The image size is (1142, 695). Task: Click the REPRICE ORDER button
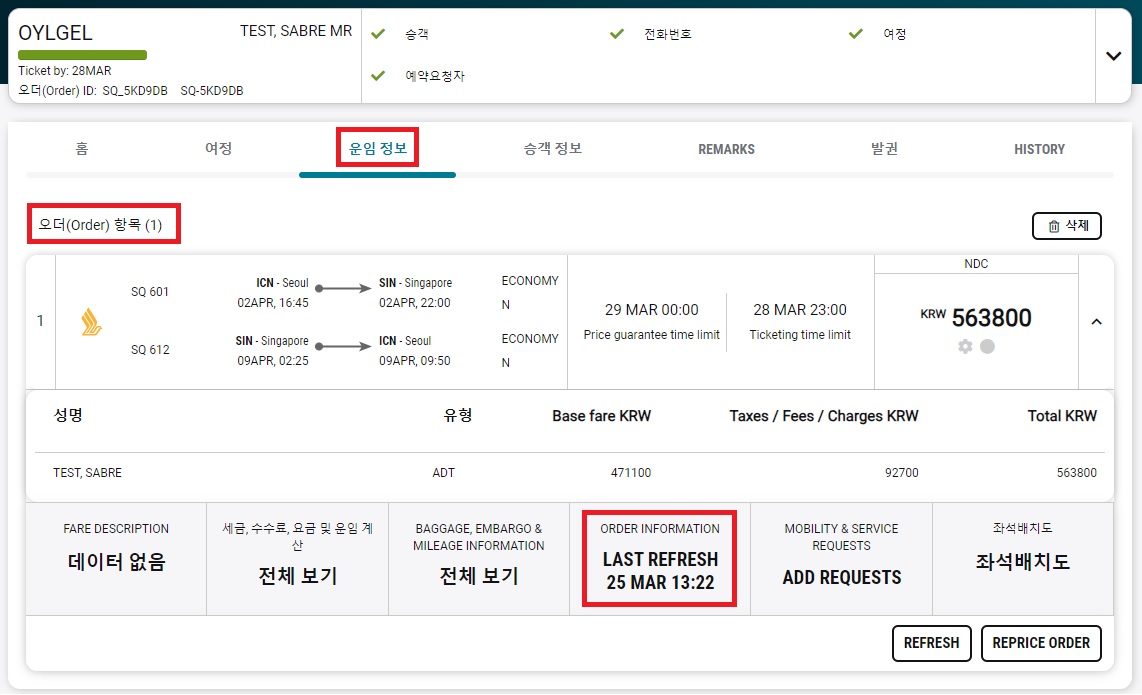click(x=1041, y=643)
